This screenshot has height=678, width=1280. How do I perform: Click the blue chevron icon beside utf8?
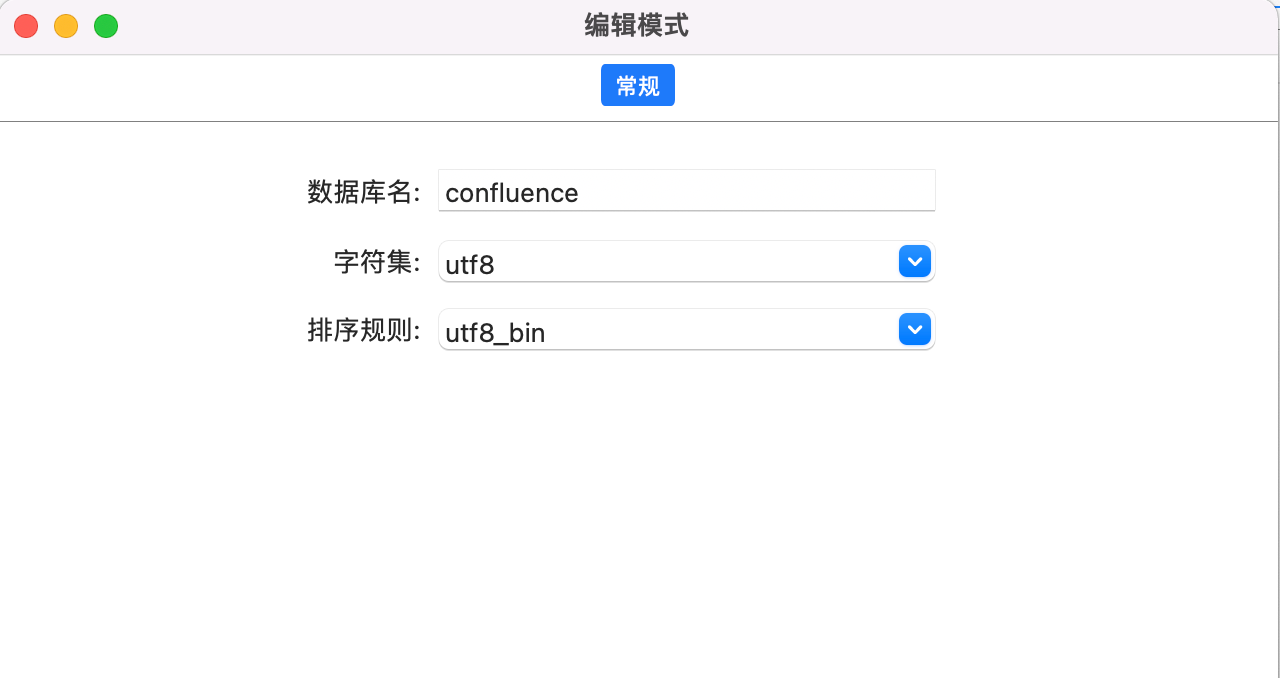point(914,261)
